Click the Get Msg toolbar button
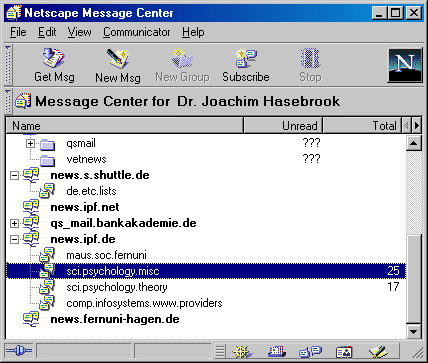The image size is (428, 363). [x=54, y=66]
